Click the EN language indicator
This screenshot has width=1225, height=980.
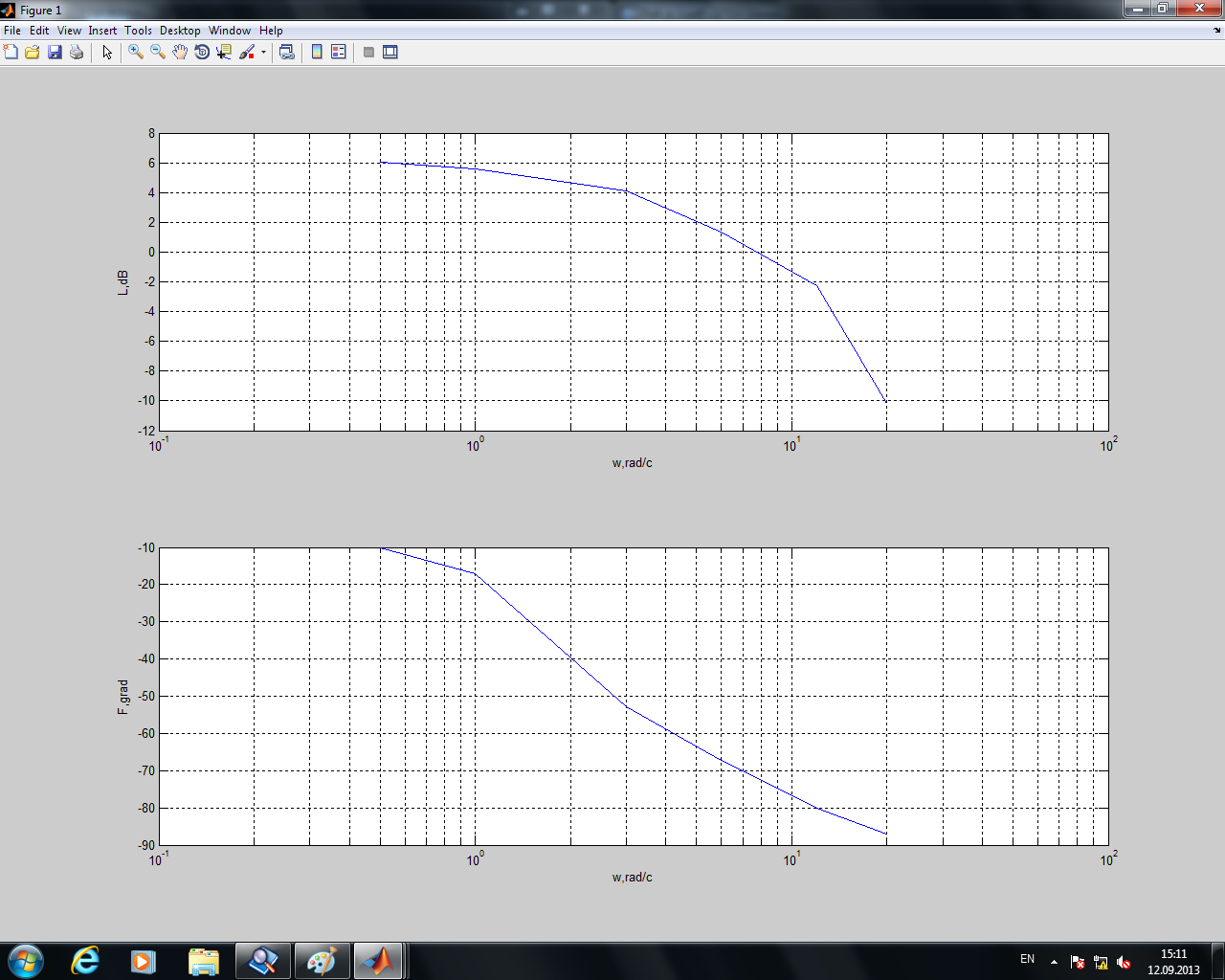1027,959
